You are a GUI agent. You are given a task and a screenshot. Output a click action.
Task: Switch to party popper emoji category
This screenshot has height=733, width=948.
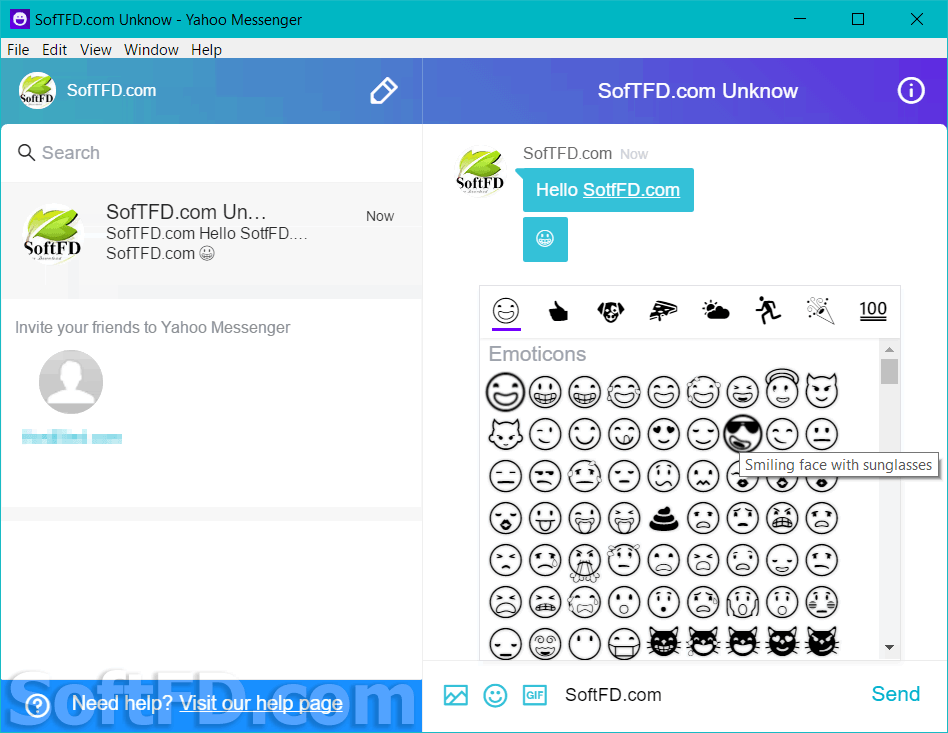click(820, 310)
